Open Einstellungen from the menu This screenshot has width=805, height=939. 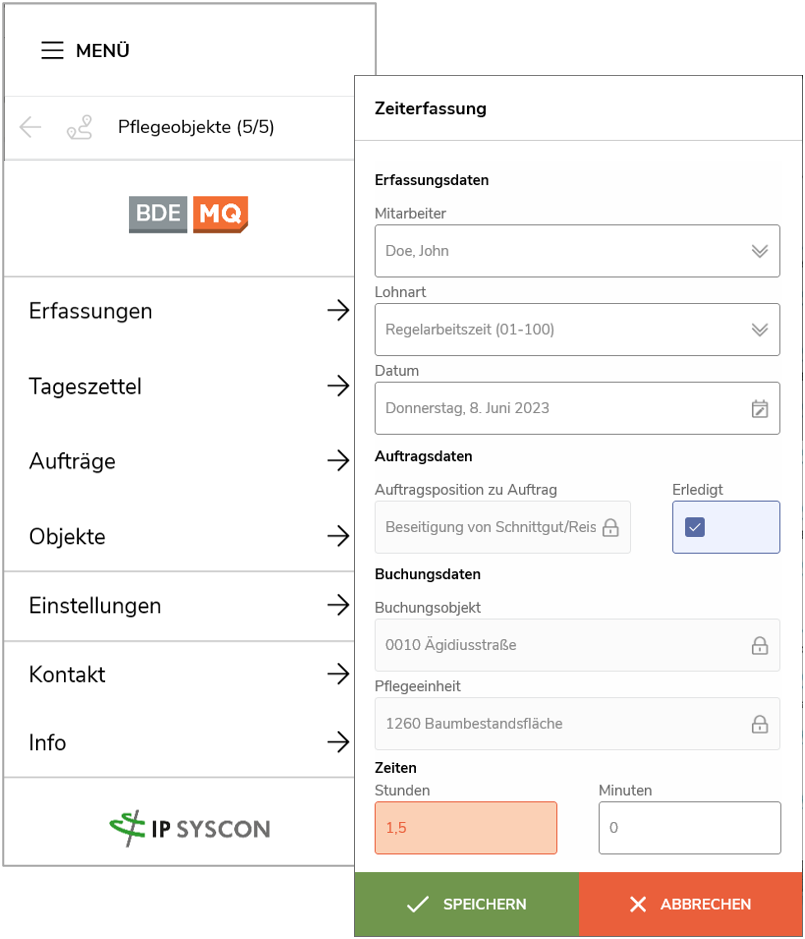click(x=189, y=606)
